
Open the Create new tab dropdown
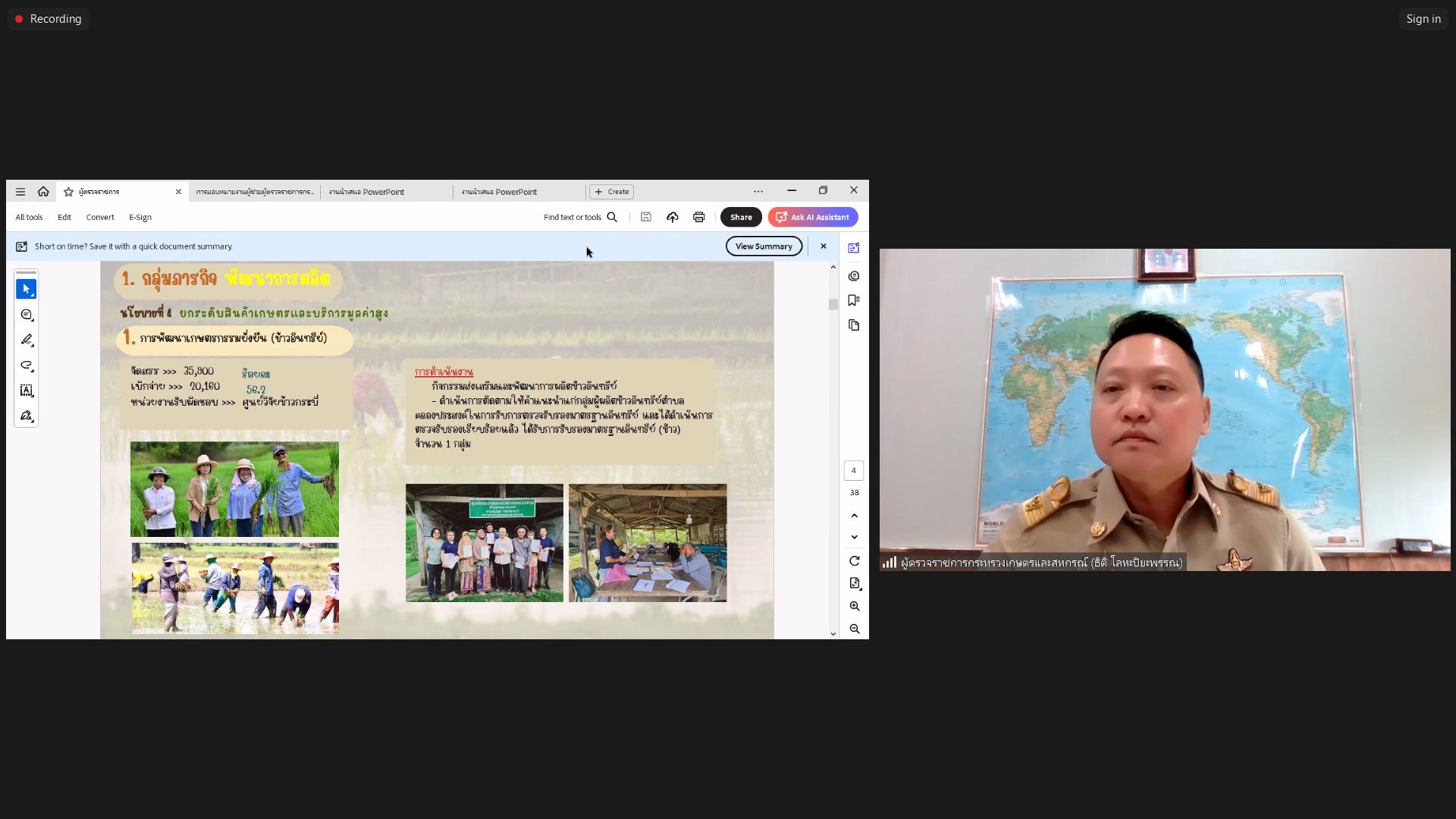click(611, 192)
